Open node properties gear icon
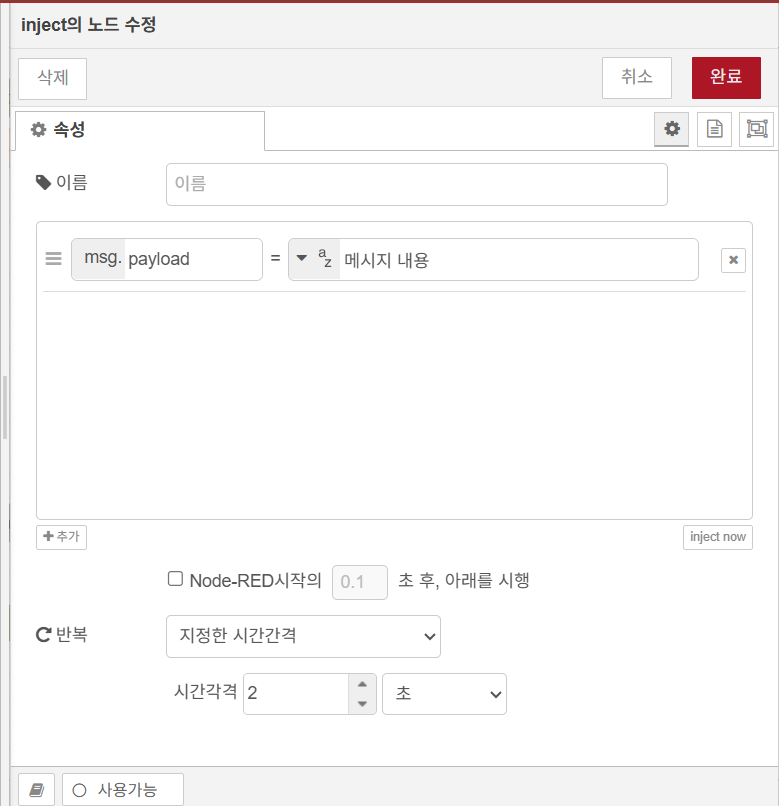The image size is (779, 806). tap(672, 129)
